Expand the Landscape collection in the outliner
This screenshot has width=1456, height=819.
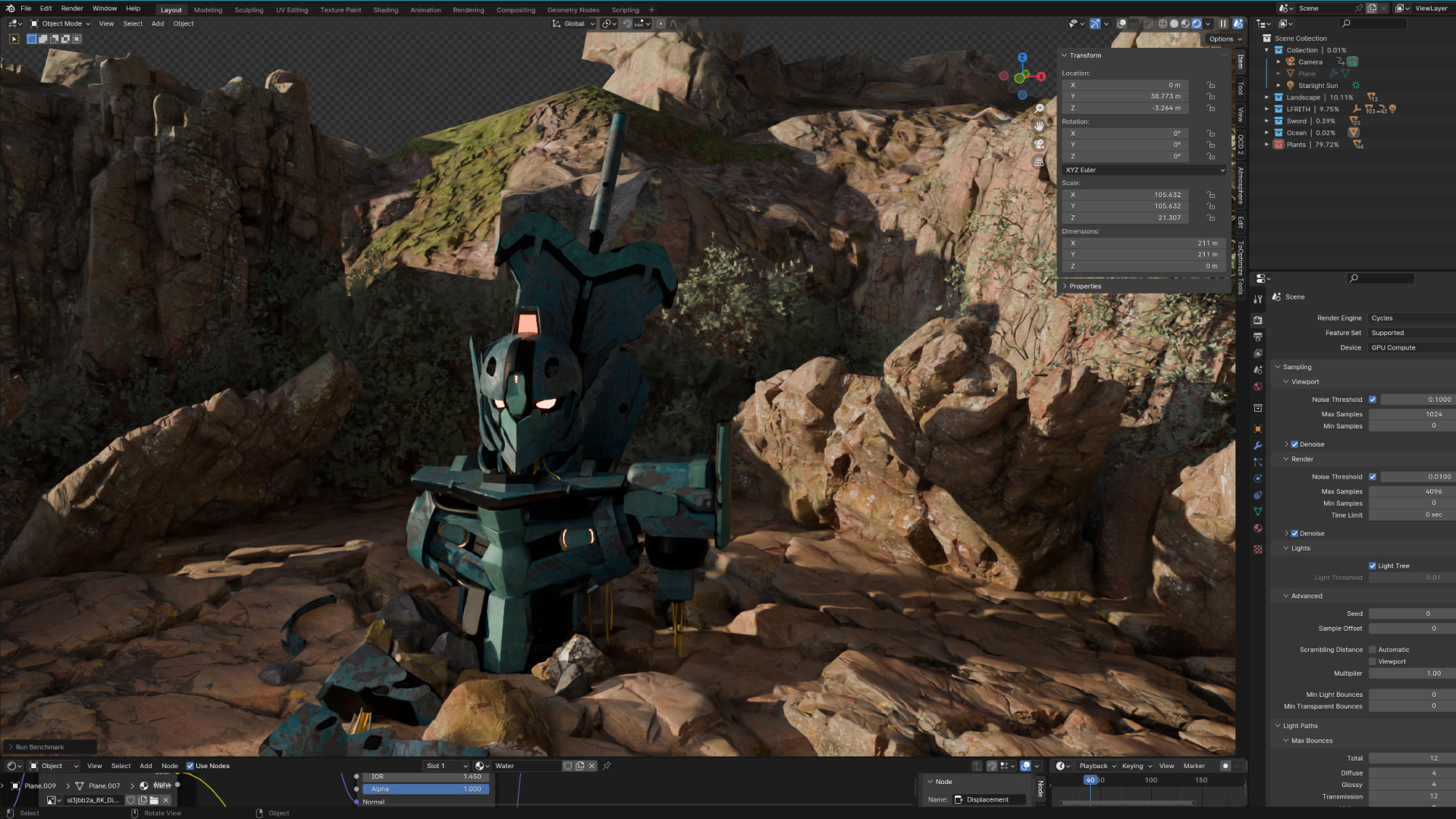pos(1266,98)
